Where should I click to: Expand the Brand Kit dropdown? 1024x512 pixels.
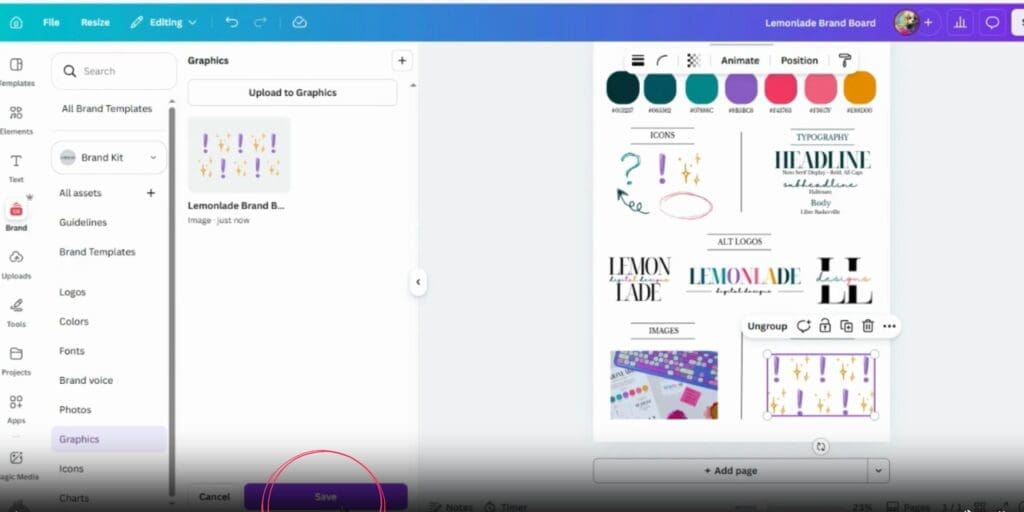[108, 157]
